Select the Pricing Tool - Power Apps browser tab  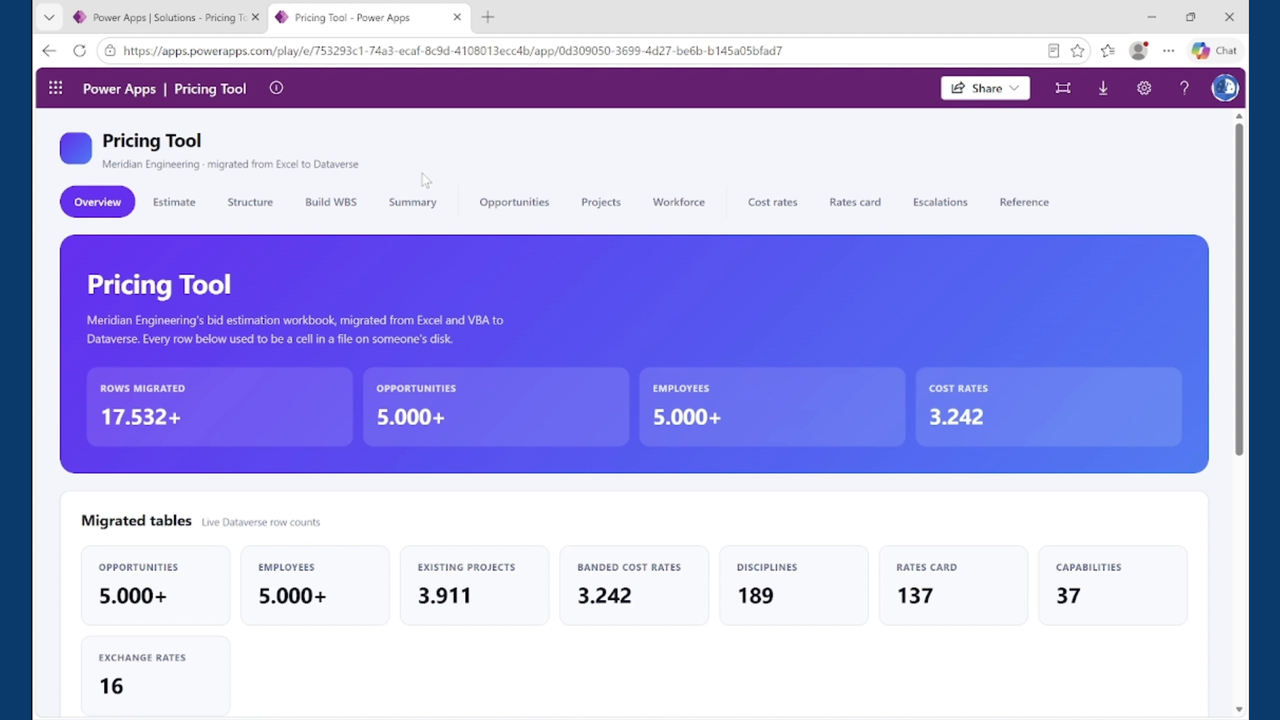click(x=369, y=17)
